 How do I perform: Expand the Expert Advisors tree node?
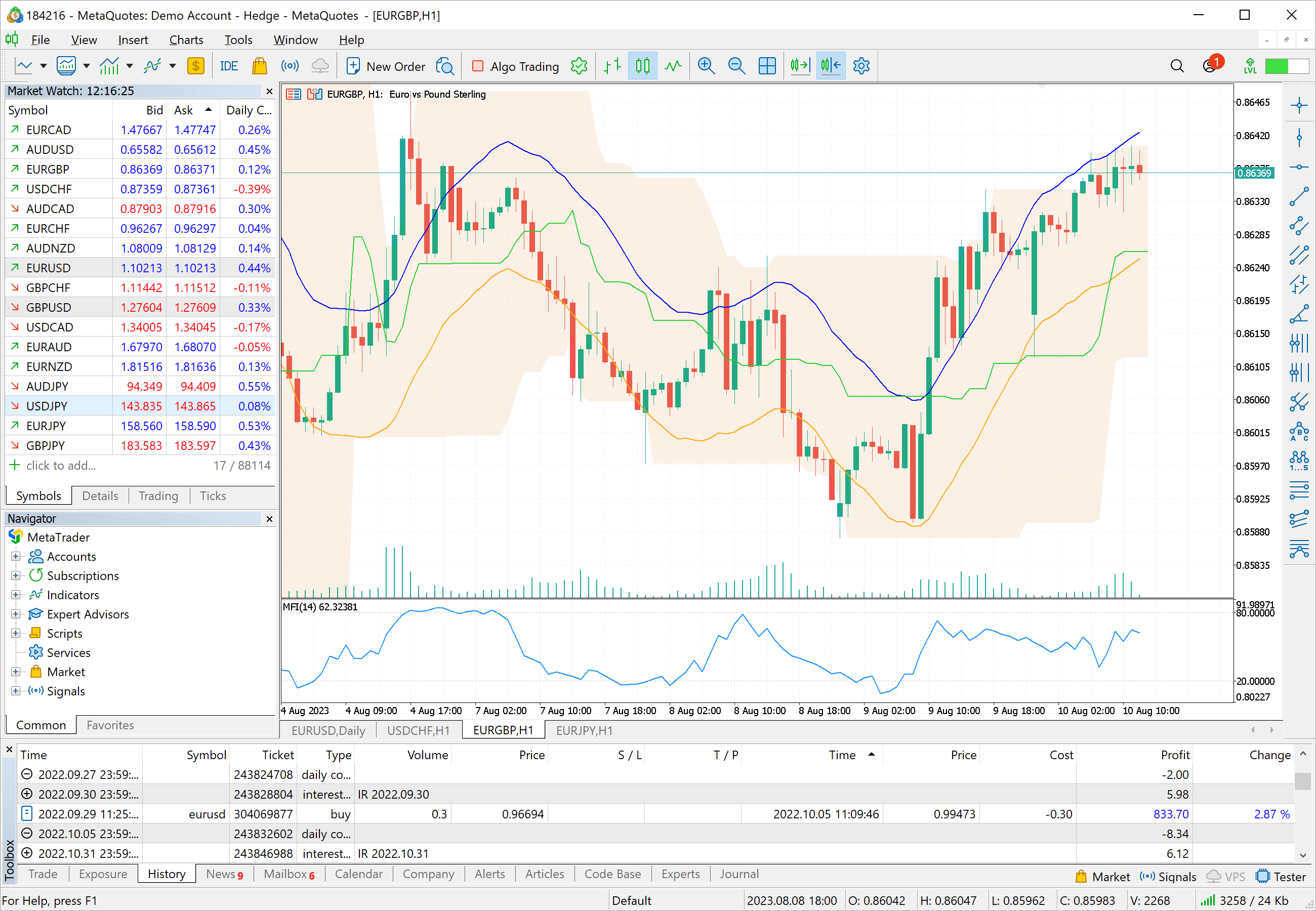point(15,614)
